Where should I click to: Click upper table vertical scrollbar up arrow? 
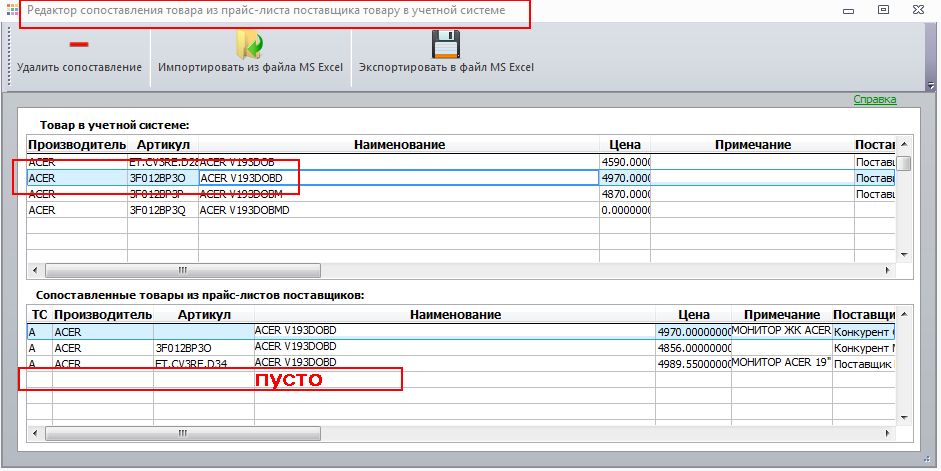(x=904, y=144)
